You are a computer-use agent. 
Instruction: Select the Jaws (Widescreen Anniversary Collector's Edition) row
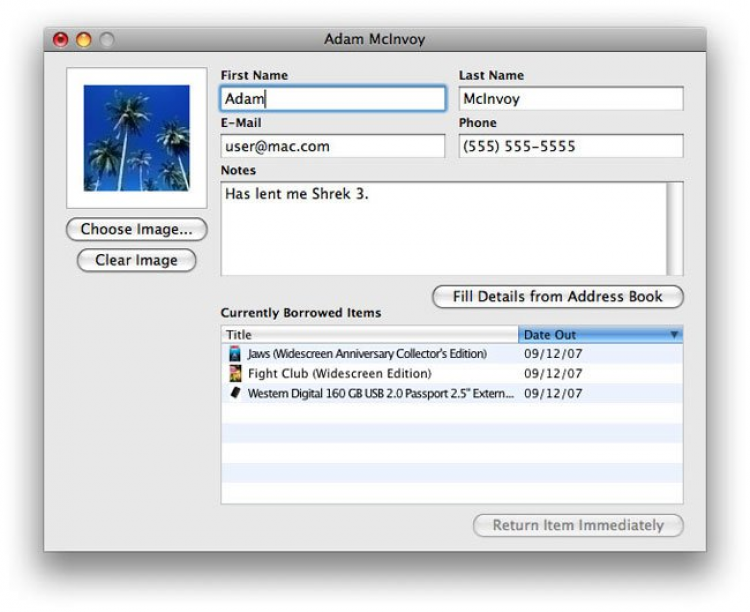pyautogui.click(x=452, y=354)
